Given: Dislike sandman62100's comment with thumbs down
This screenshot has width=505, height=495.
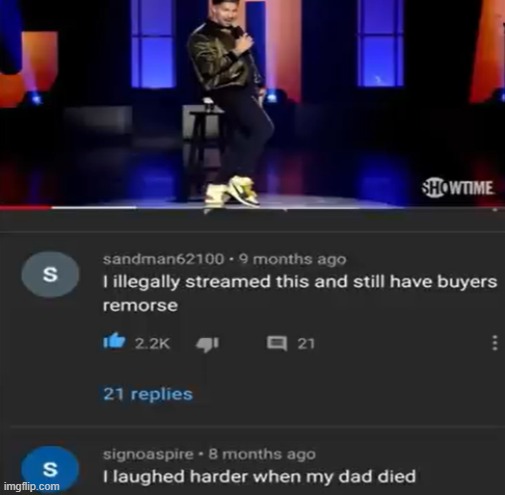Looking at the screenshot, I should (x=207, y=344).
